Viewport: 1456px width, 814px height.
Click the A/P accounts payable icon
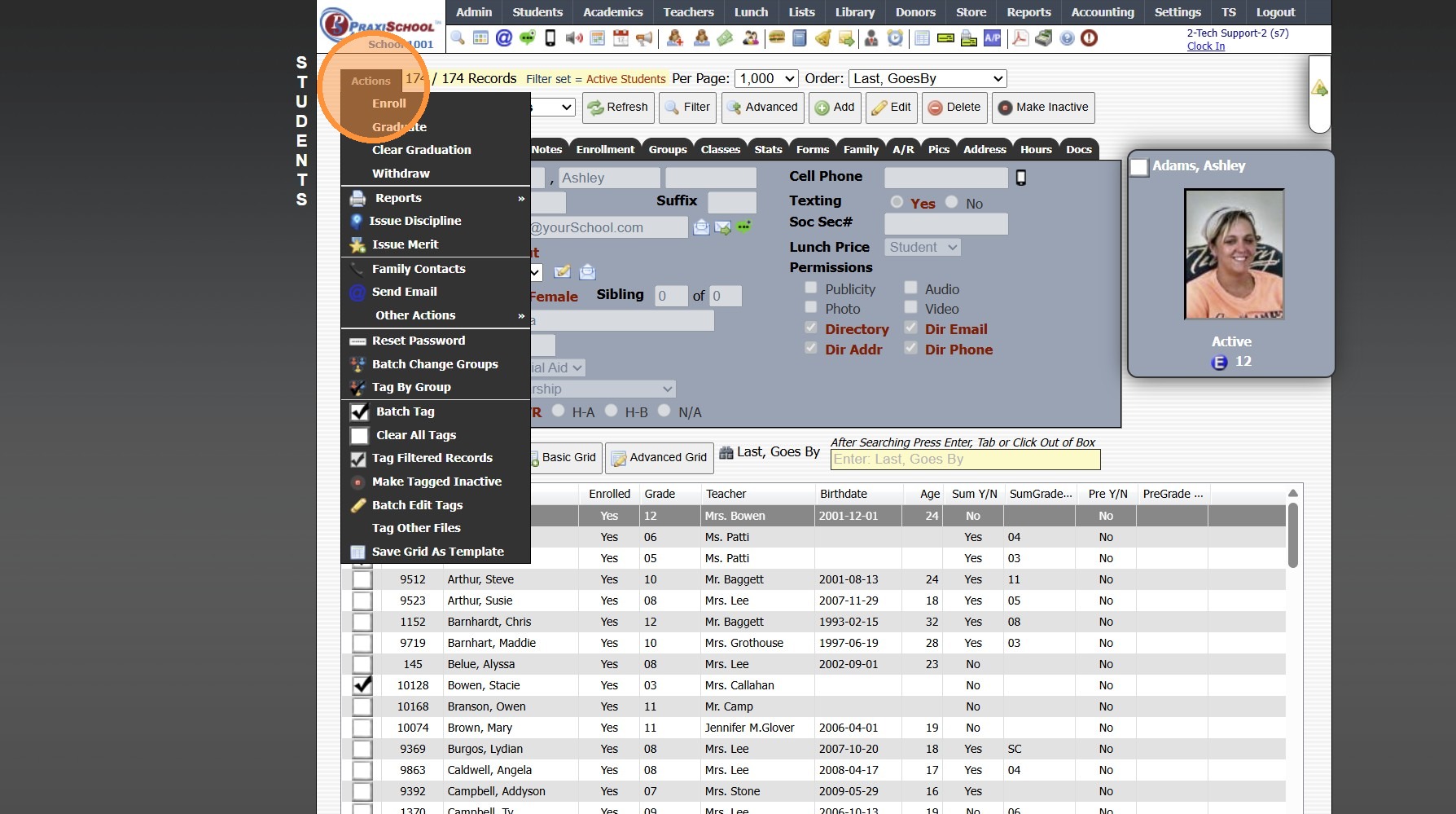point(992,37)
